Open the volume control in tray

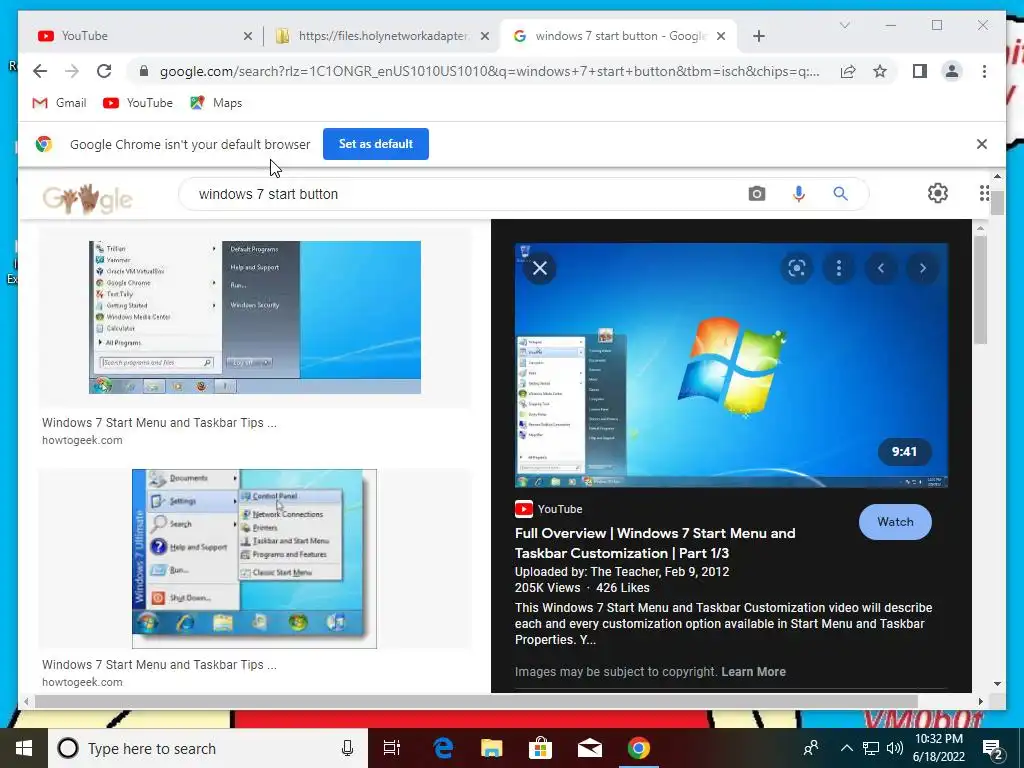tap(895, 748)
